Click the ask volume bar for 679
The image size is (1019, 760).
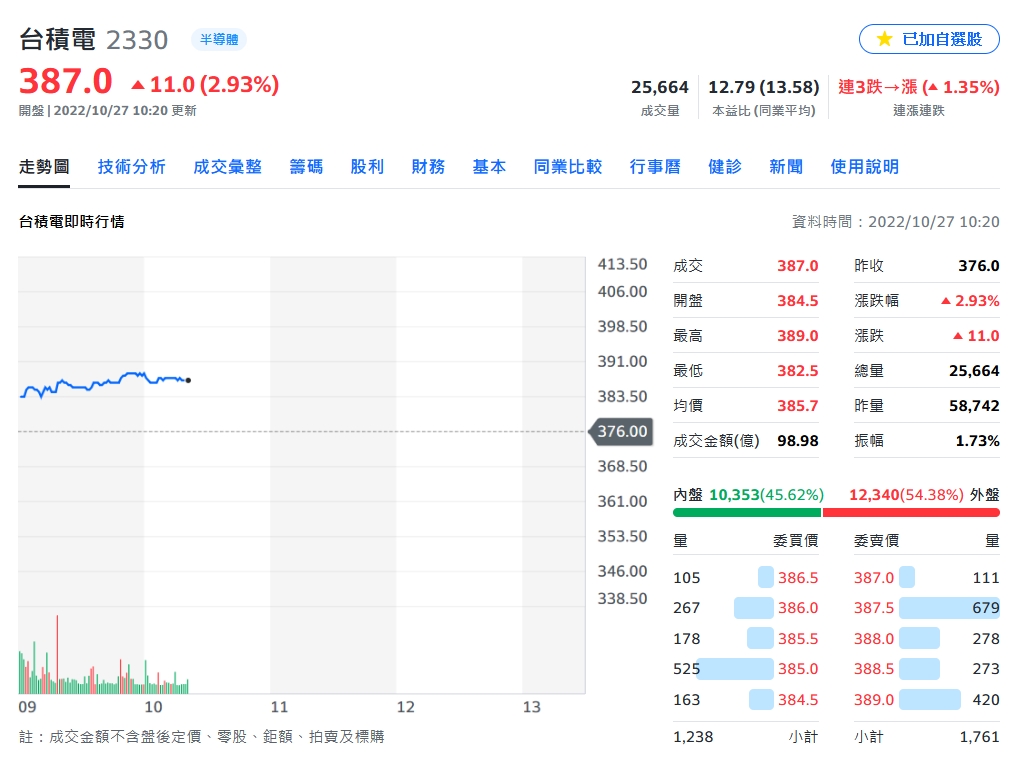(x=949, y=608)
